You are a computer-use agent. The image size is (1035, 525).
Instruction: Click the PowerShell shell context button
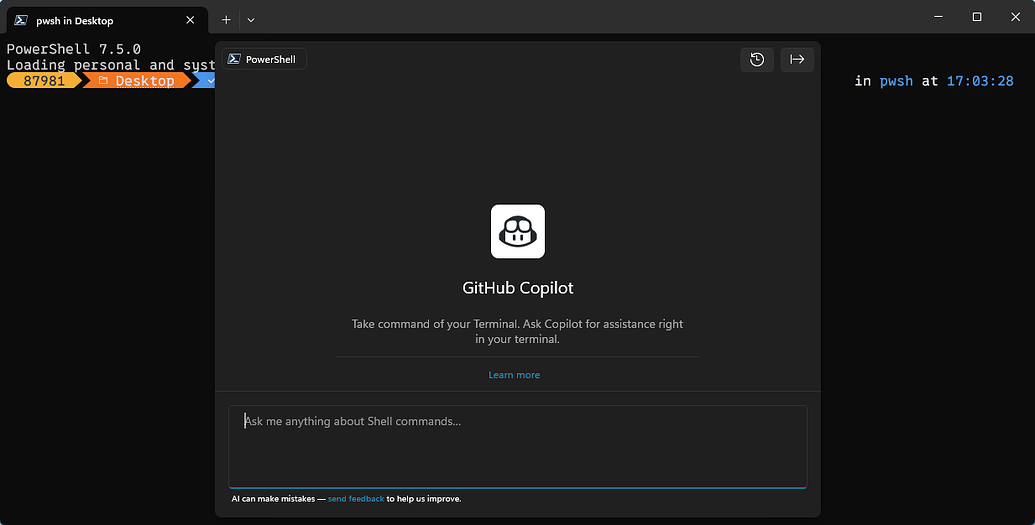pyautogui.click(x=264, y=59)
